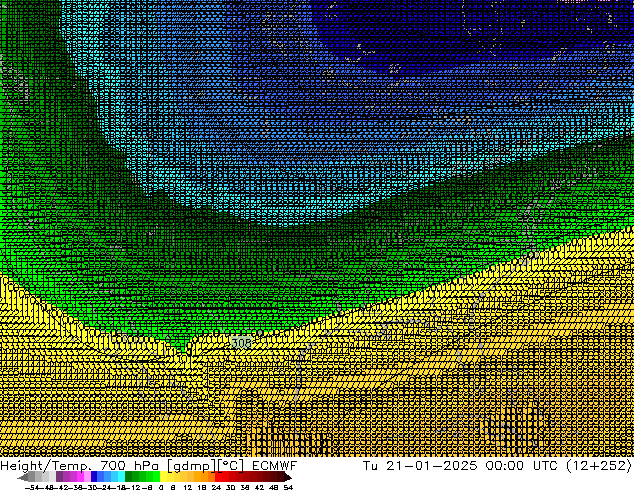Click the 'Height/Temp.' title text
634x490 pixels.
click(x=44, y=466)
